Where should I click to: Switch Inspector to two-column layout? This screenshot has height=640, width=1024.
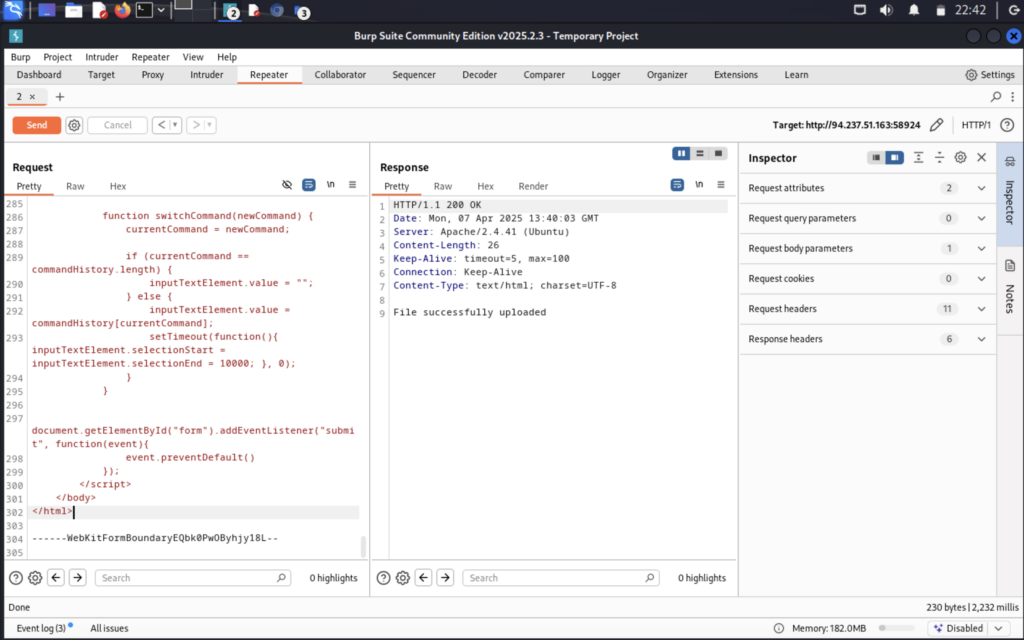(895, 157)
